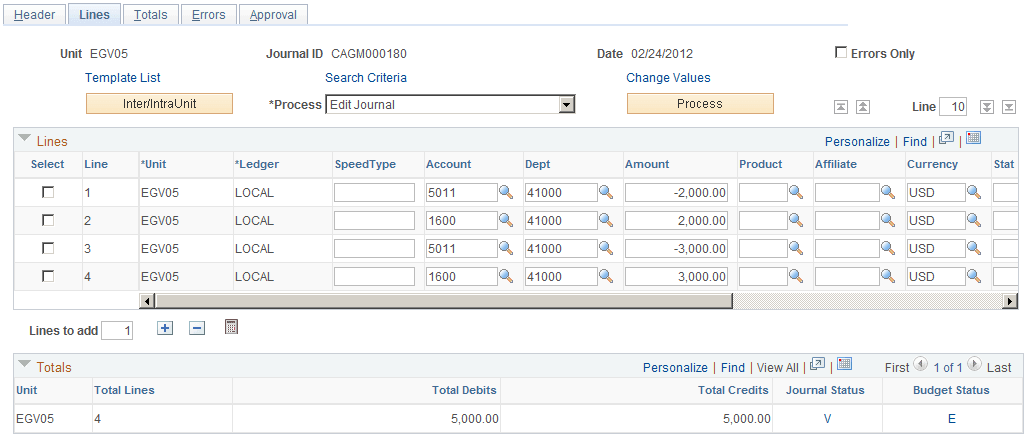Open Dept lookup for line 1
1028x437 pixels.
[x=606, y=192]
